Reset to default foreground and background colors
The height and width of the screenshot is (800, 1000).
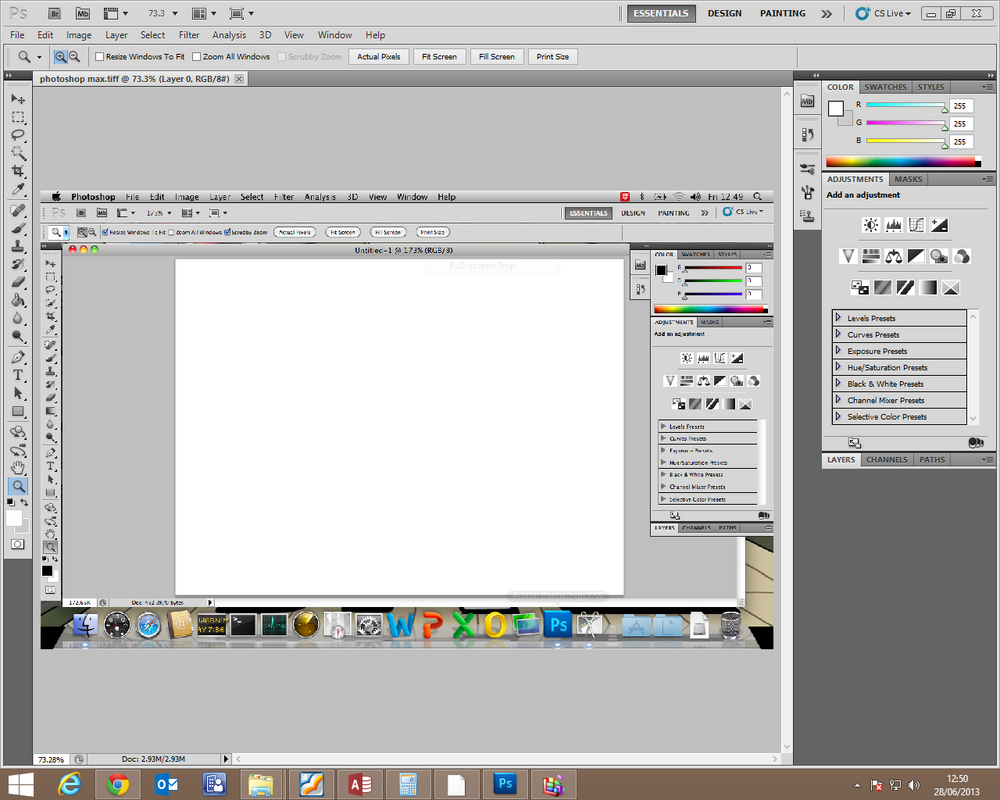(10, 503)
